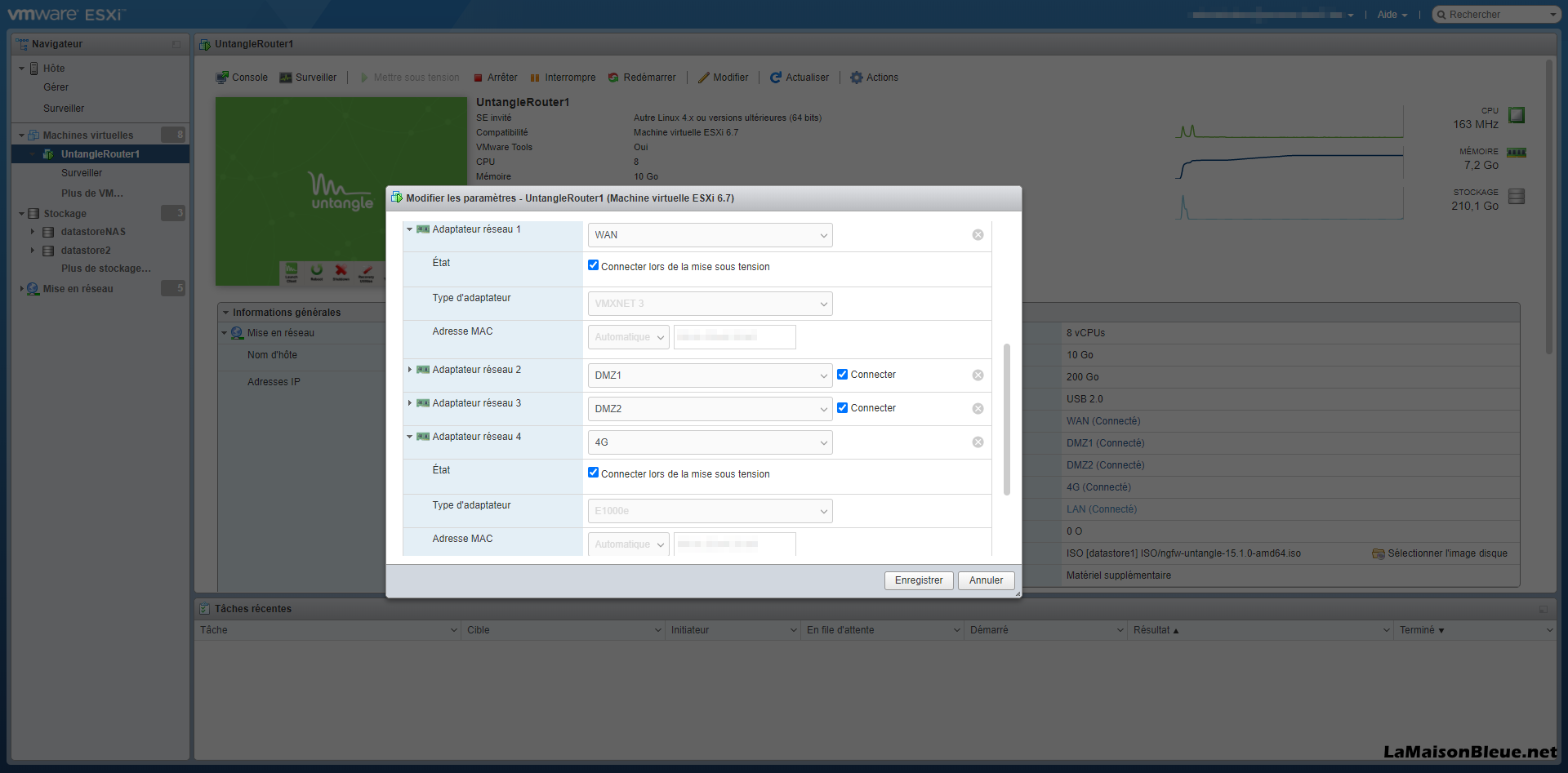Image resolution: width=1568 pixels, height=773 pixels.
Task: Click the Hôte host icon in navigator
Action: [x=34, y=69]
